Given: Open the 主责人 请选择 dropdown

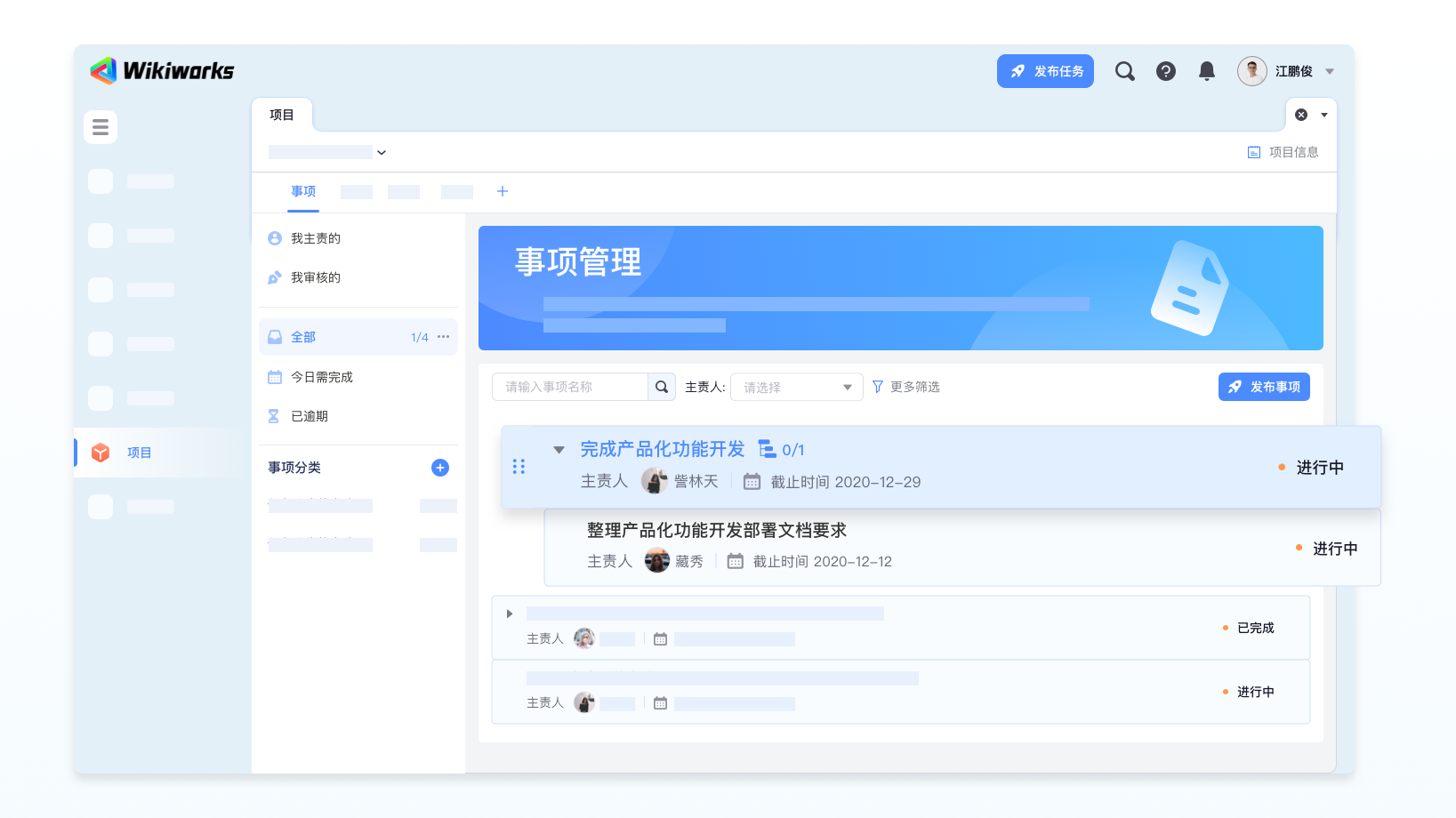Looking at the screenshot, I should pos(796,387).
